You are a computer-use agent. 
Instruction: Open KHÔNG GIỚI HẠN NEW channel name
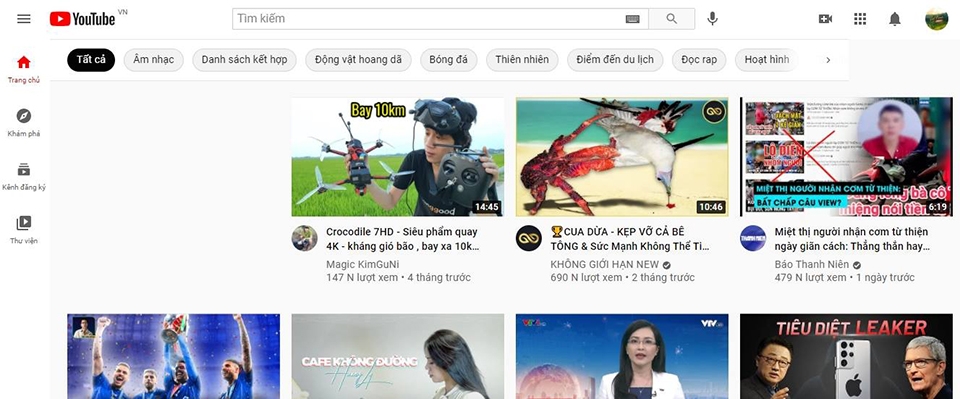click(x=605, y=264)
